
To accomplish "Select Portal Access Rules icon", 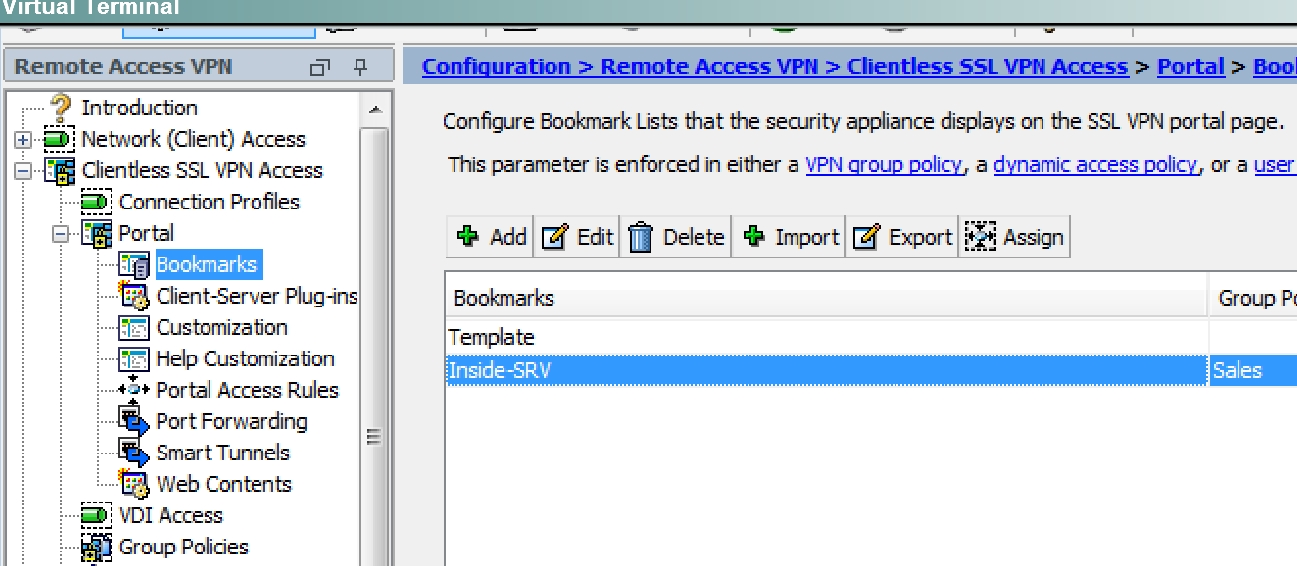I will 134,390.
